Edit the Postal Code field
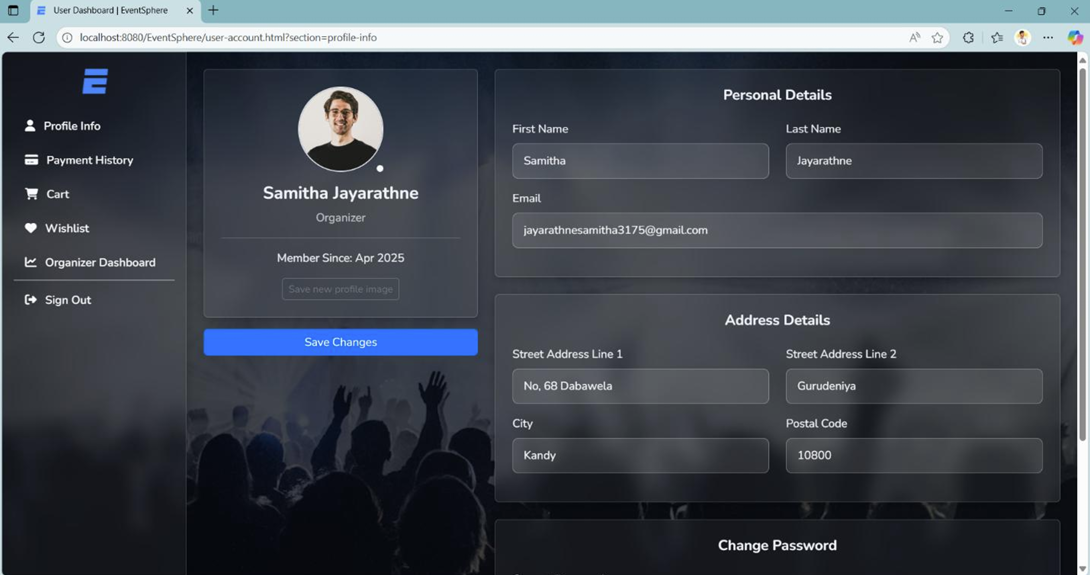The width and height of the screenshot is (1090, 575). [x=913, y=455]
